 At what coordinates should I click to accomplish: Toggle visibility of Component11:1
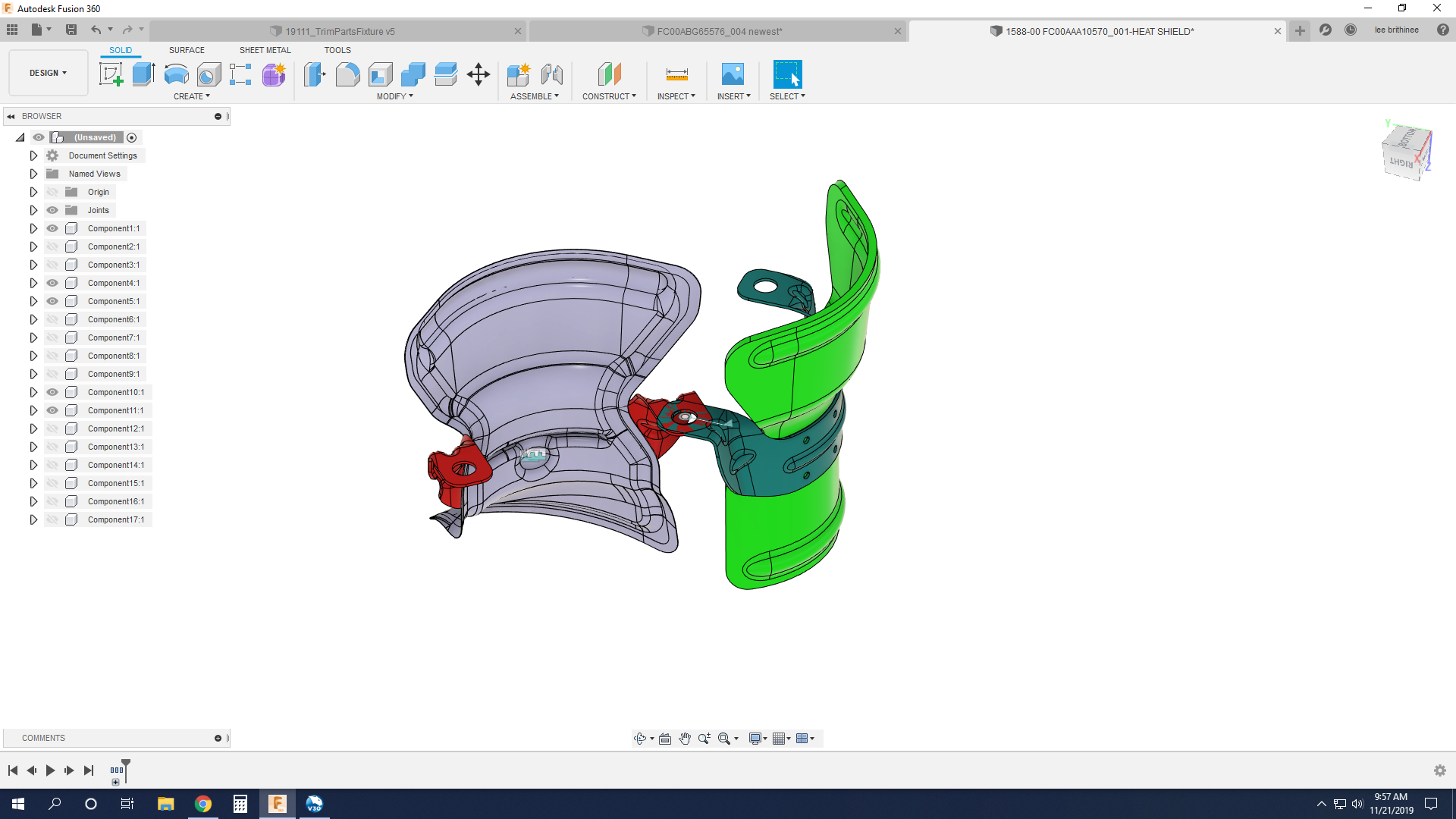coord(52,410)
